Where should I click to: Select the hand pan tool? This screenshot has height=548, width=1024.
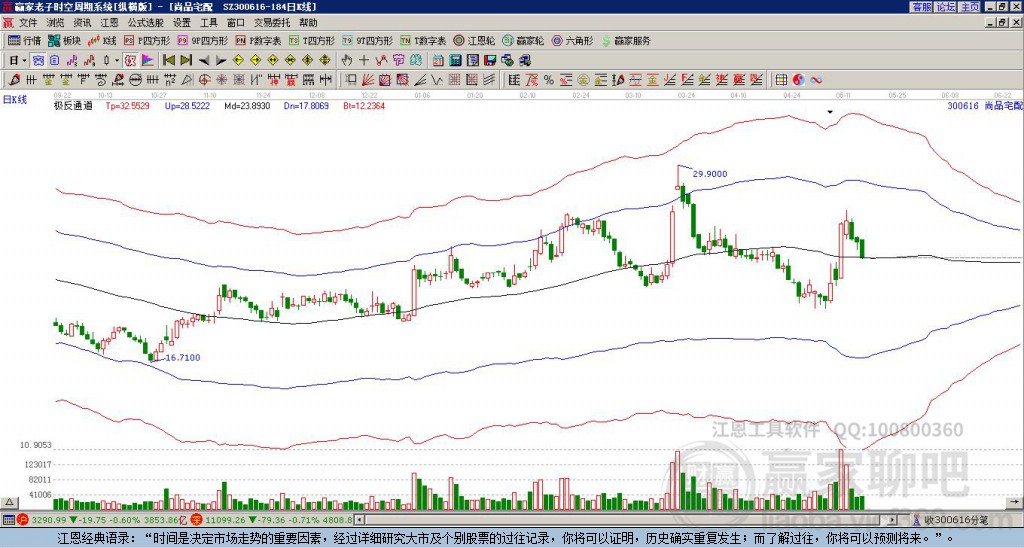click(346, 60)
